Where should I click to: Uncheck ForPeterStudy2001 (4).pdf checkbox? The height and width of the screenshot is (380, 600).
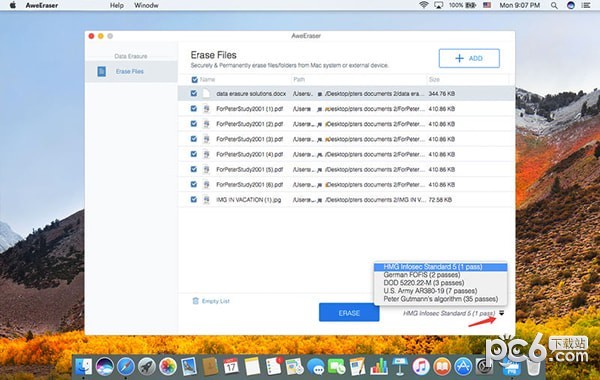tap(194, 154)
